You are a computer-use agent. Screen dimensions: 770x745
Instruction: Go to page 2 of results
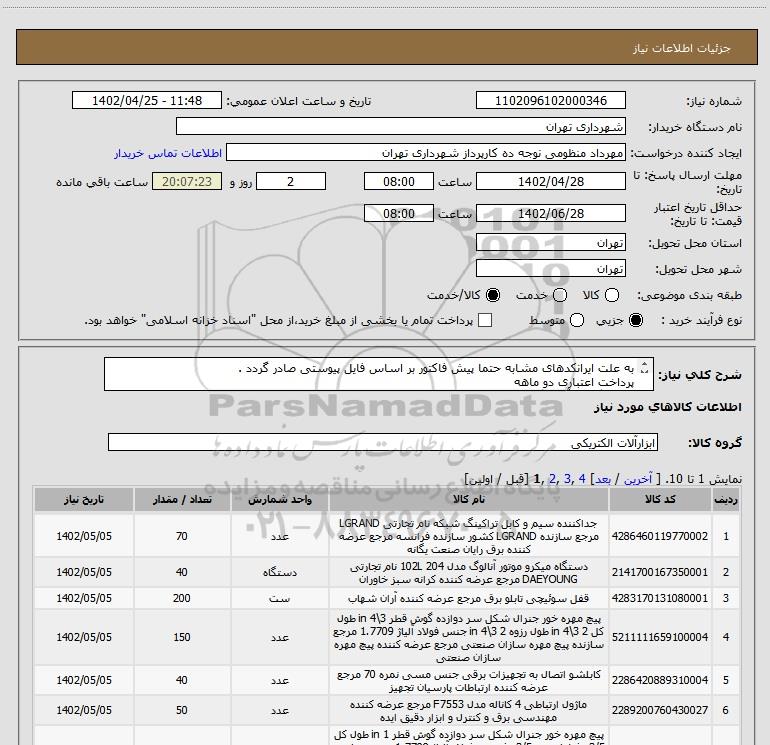(x=552, y=478)
